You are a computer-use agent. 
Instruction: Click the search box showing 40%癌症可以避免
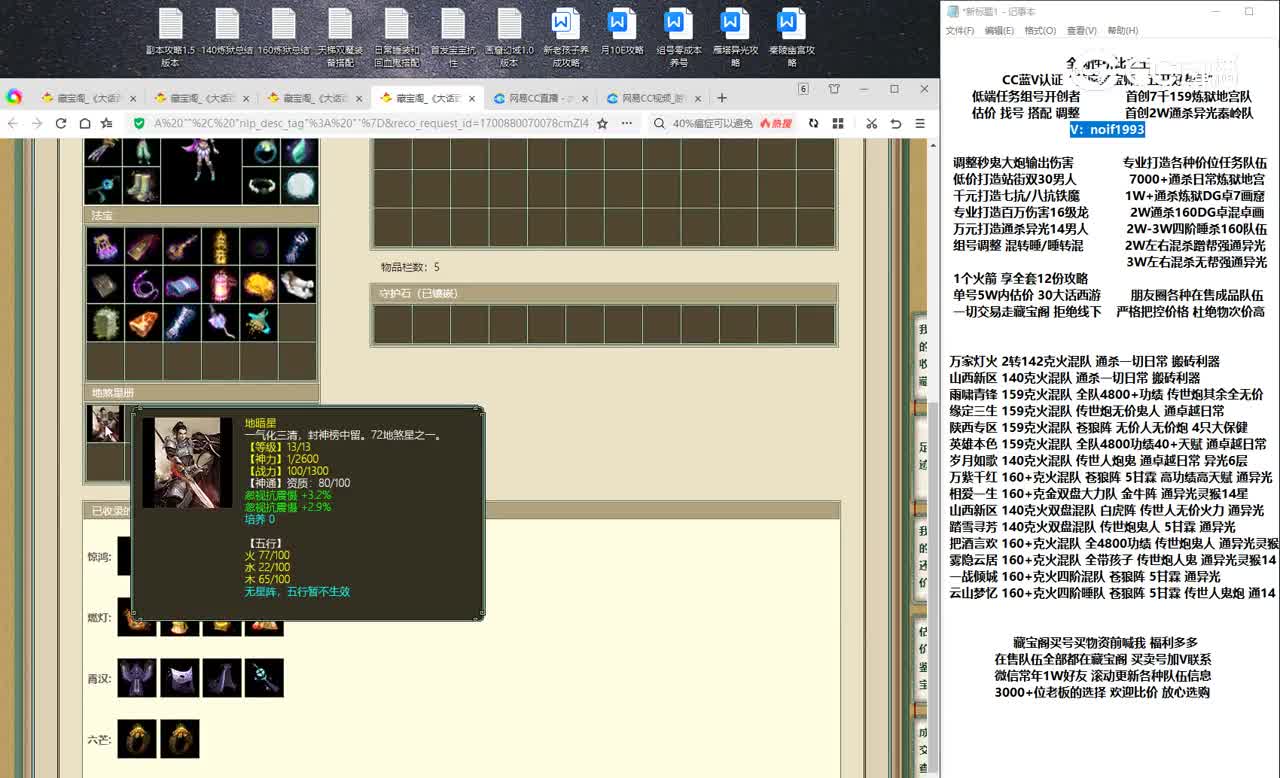tap(712, 123)
